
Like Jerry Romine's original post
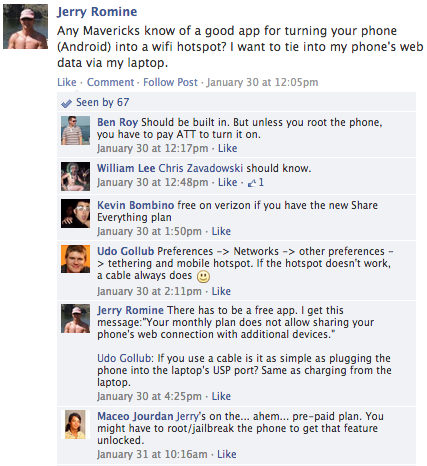(x=67, y=82)
